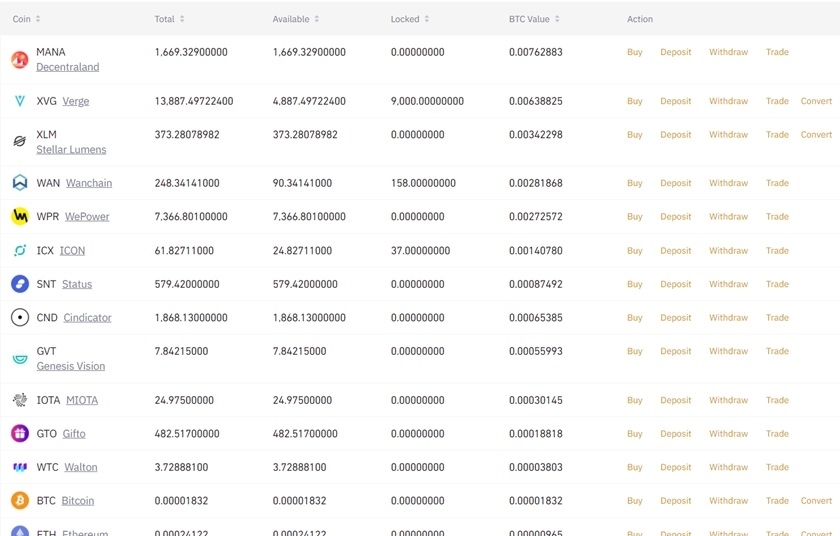The image size is (840, 536).
Task: Deposit BTC using row action
Action: pos(676,501)
